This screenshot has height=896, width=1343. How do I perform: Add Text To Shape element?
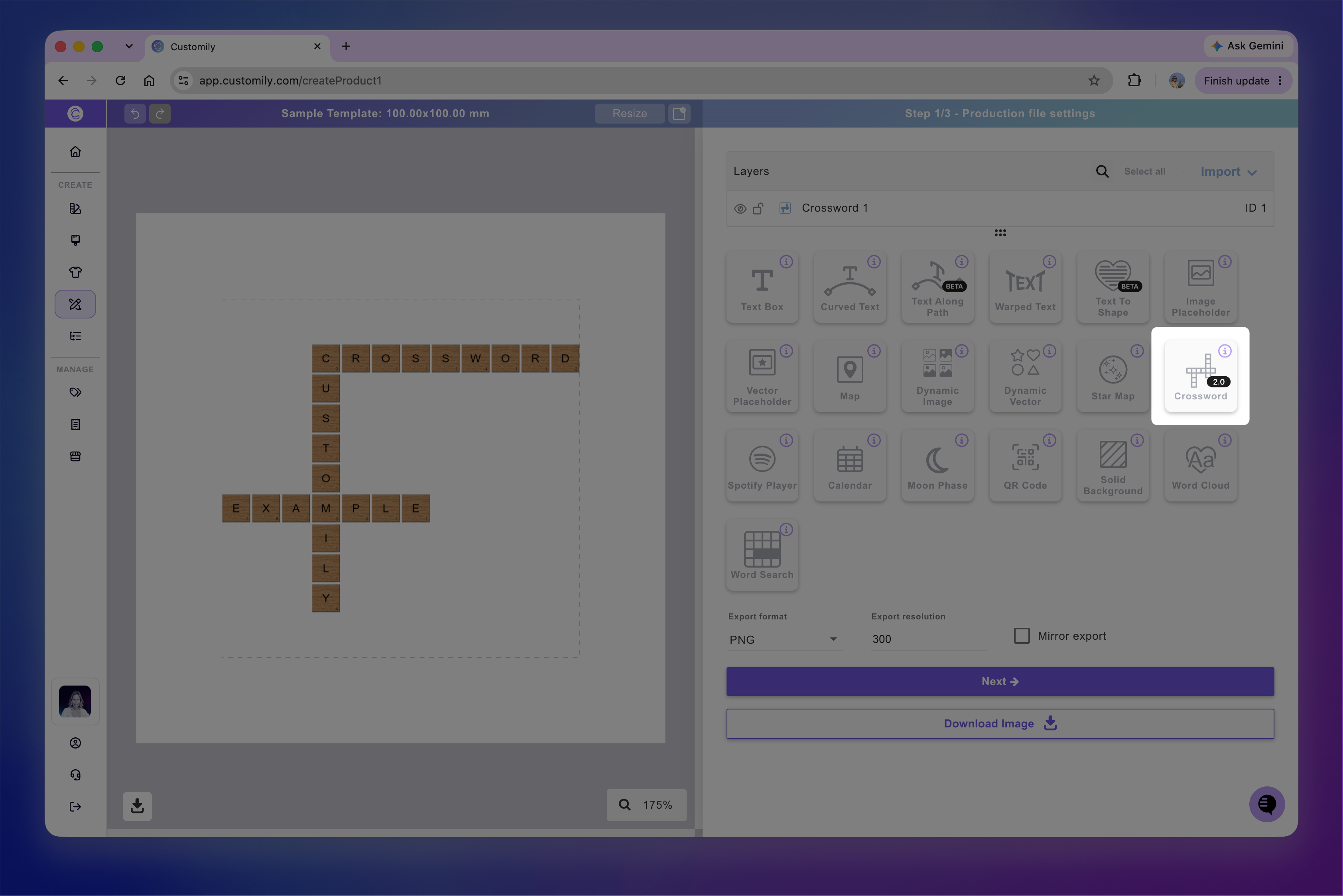[1113, 287]
